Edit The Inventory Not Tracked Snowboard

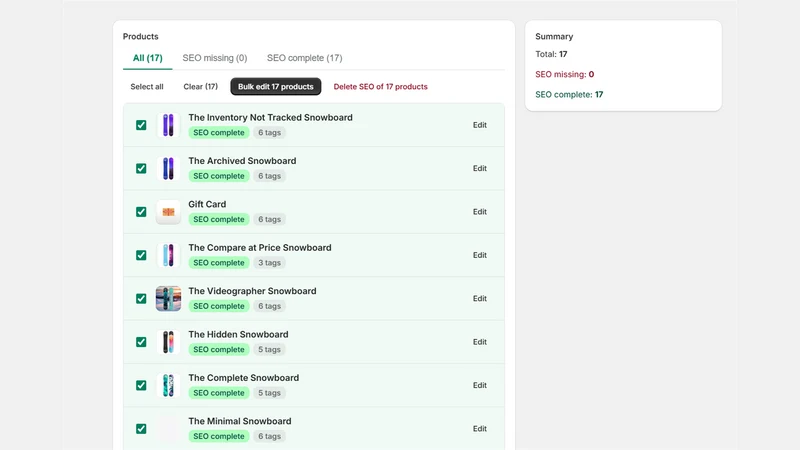tap(480, 125)
